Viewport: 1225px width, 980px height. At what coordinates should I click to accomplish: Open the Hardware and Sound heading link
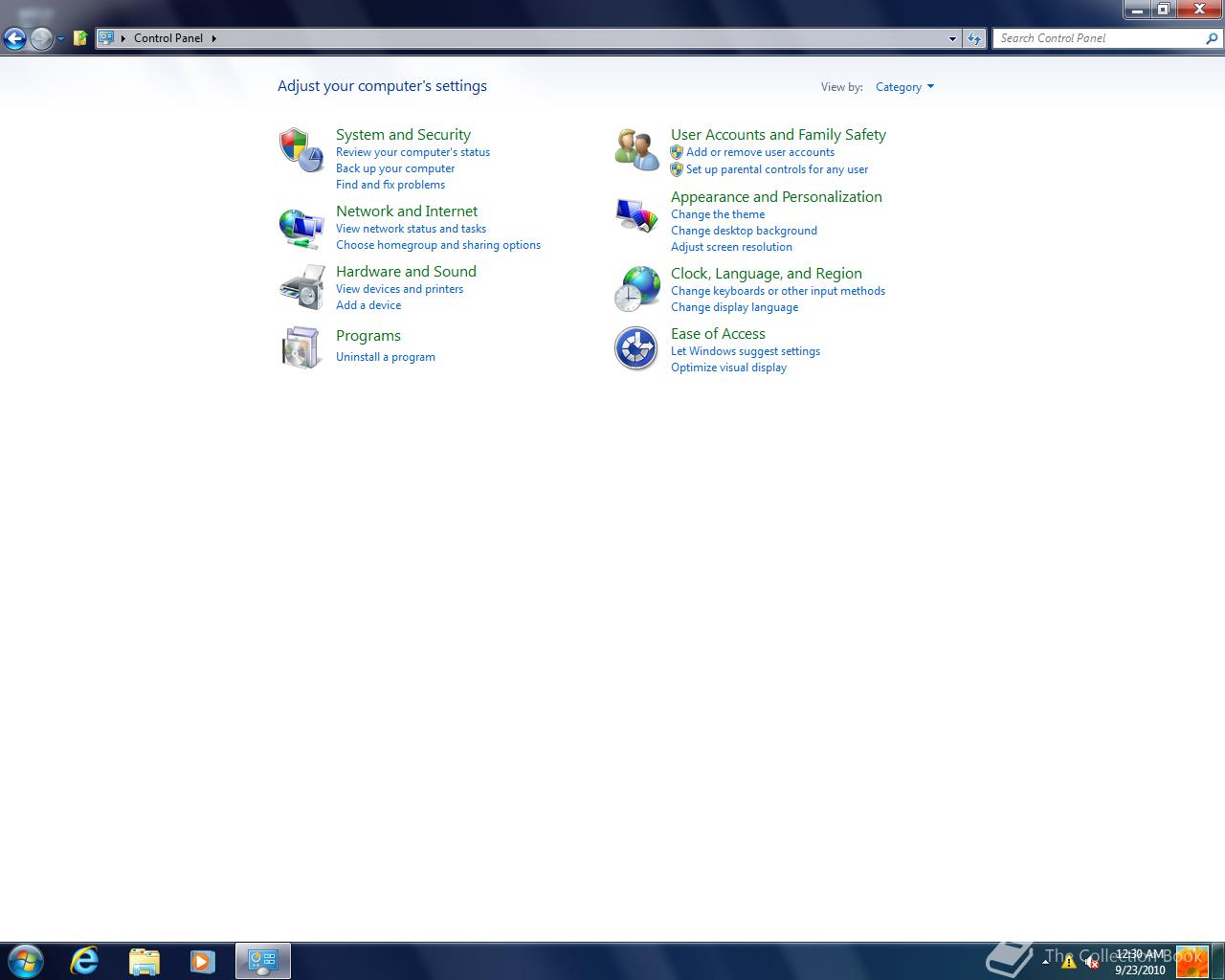(406, 272)
